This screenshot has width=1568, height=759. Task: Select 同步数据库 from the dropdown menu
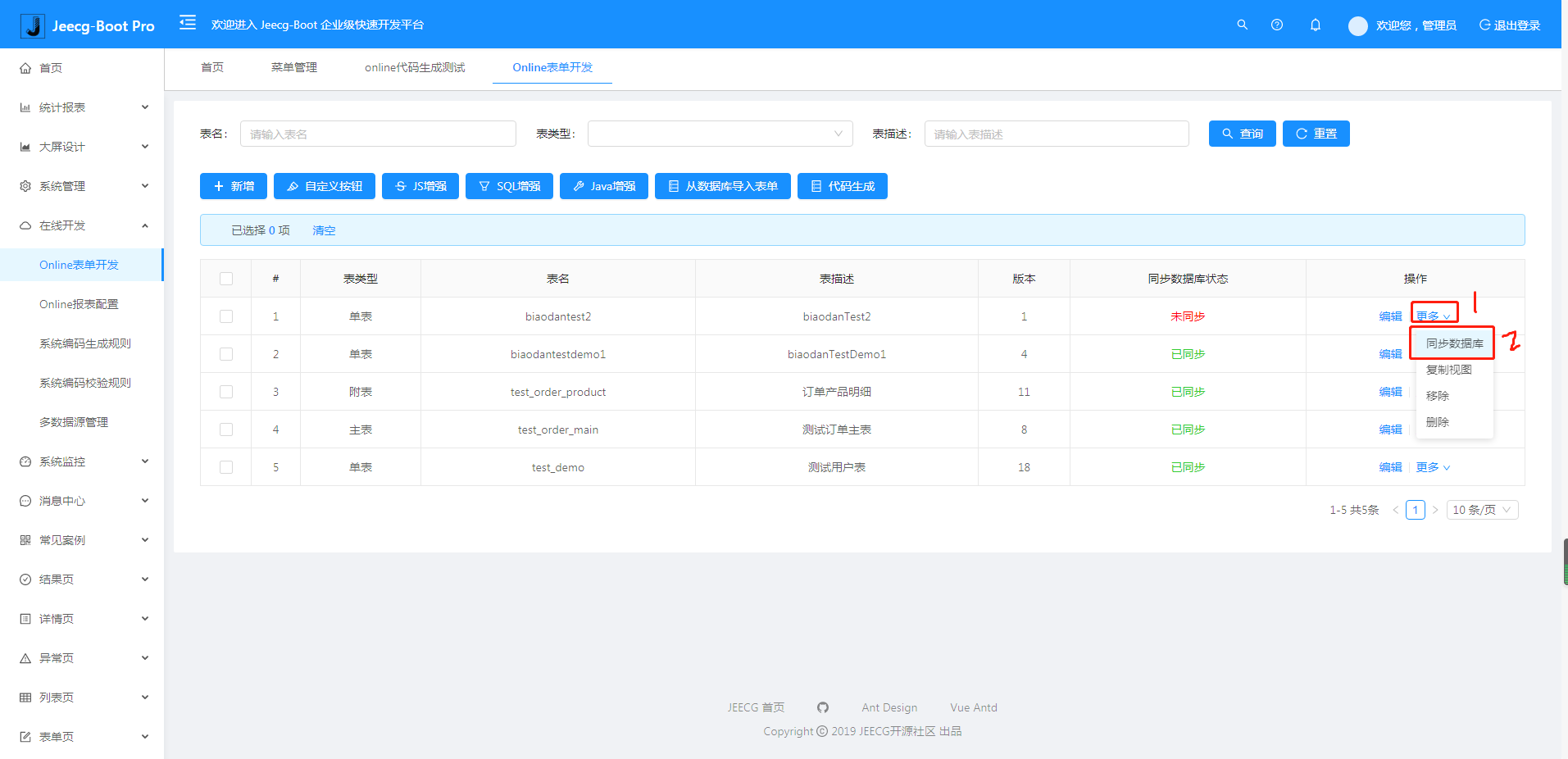pos(1454,343)
